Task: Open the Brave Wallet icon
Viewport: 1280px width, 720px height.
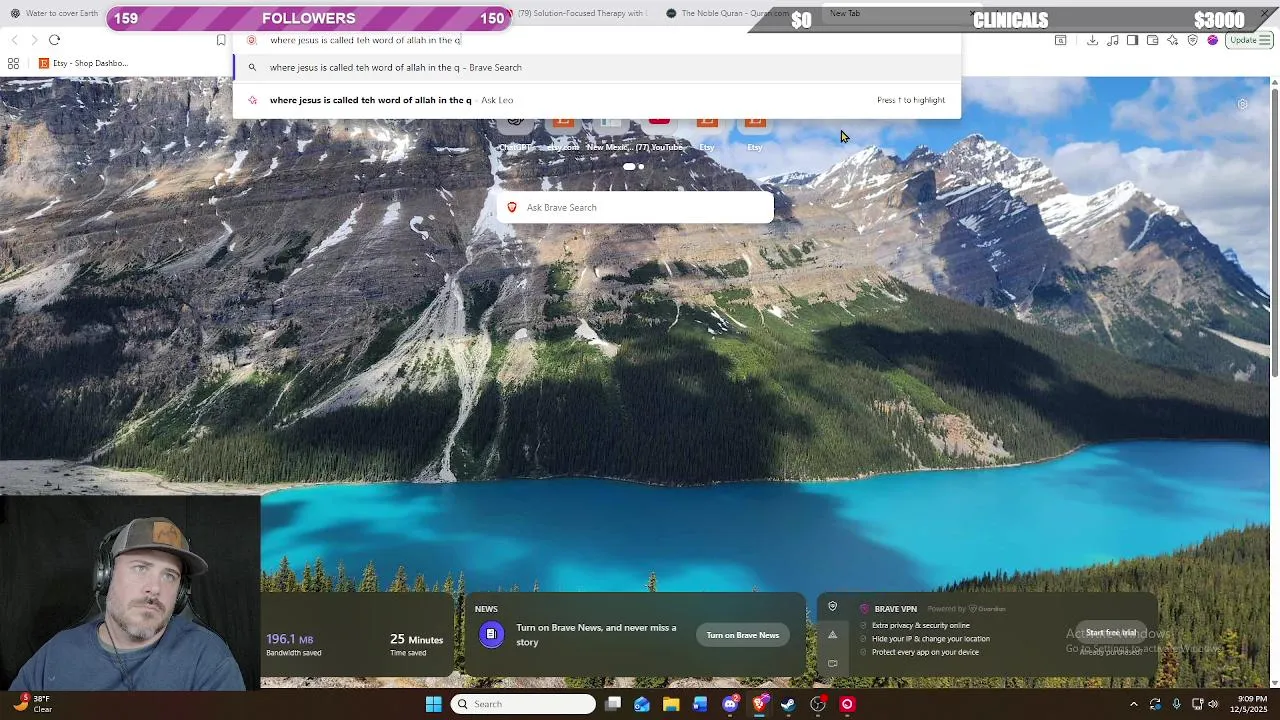Action: pos(1152,40)
